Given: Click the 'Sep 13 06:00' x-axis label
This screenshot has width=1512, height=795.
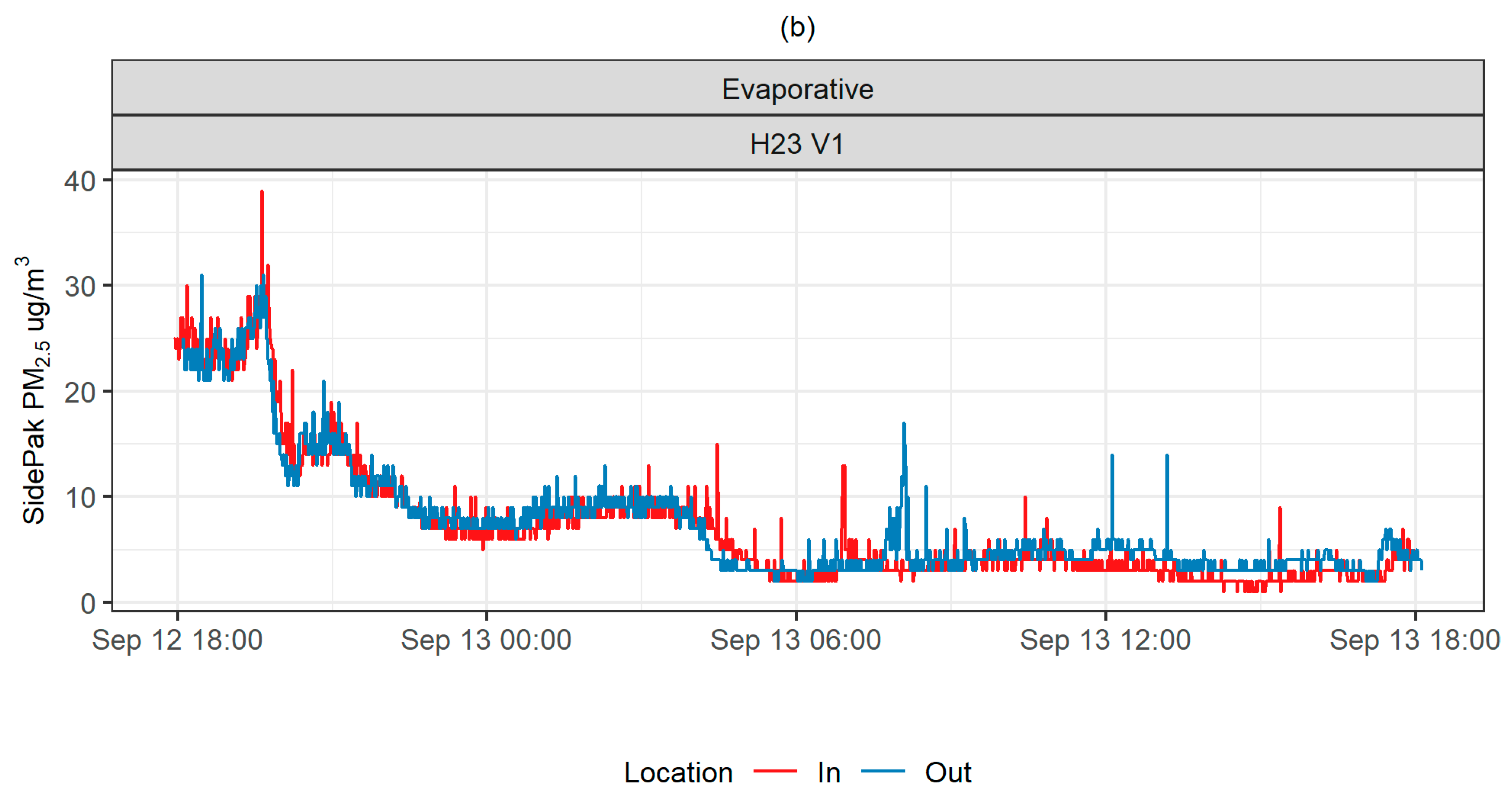Looking at the screenshot, I should (795, 639).
